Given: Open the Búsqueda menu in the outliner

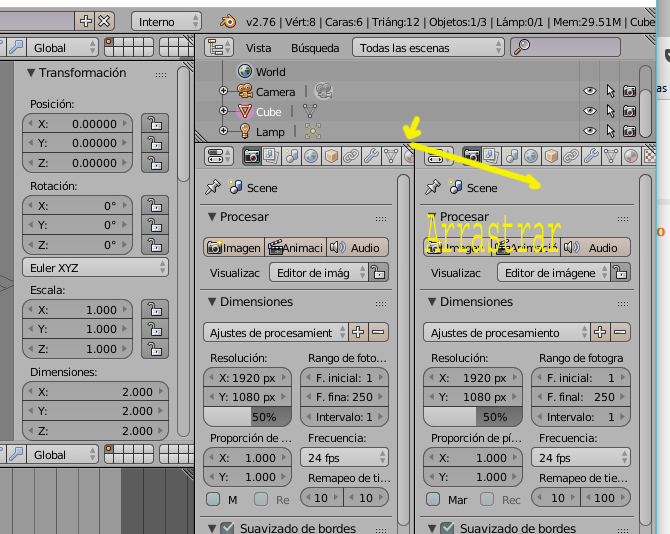Looking at the screenshot, I should coord(315,48).
